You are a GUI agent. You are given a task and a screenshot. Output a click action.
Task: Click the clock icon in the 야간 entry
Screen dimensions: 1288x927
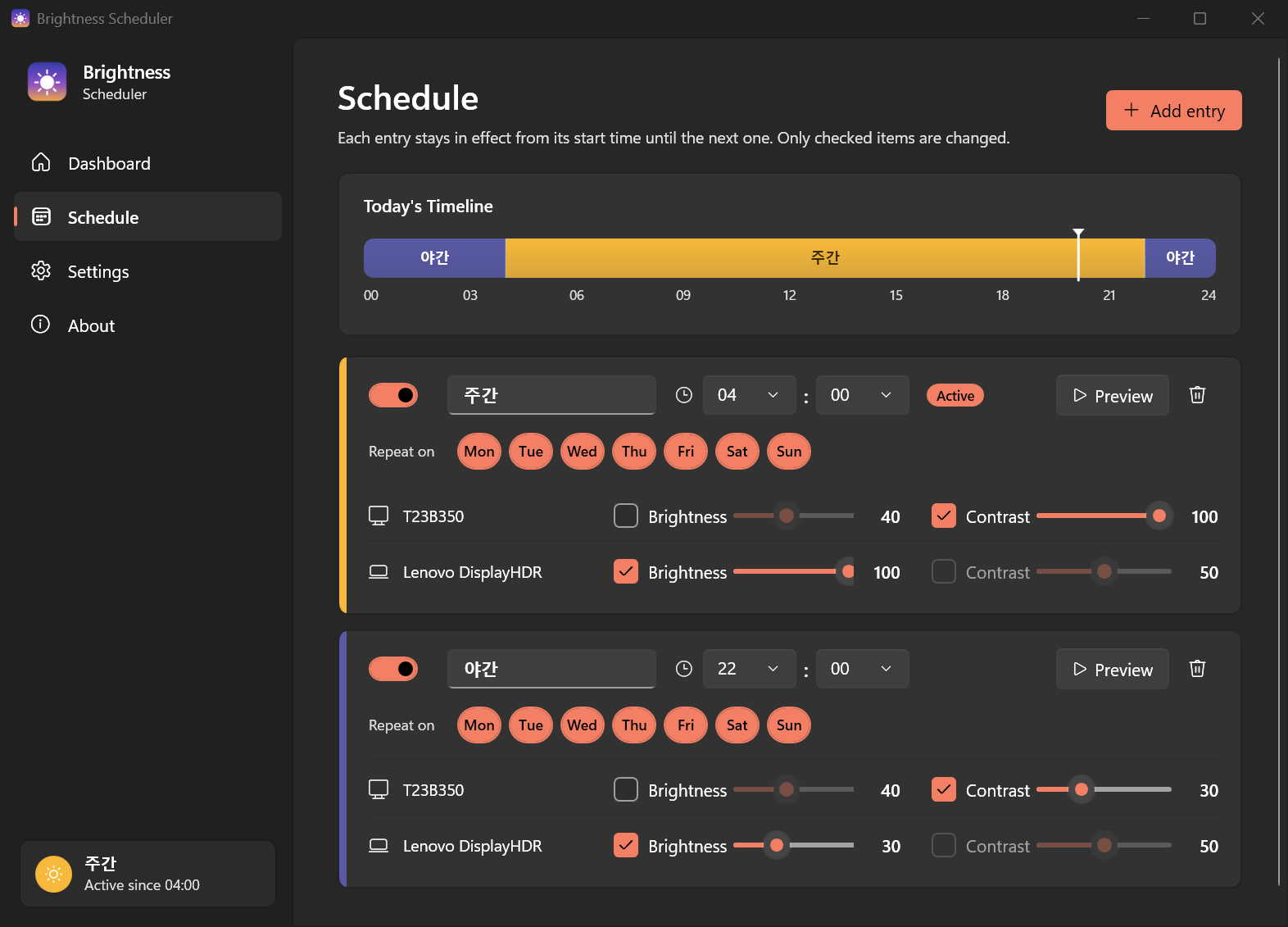click(684, 669)
